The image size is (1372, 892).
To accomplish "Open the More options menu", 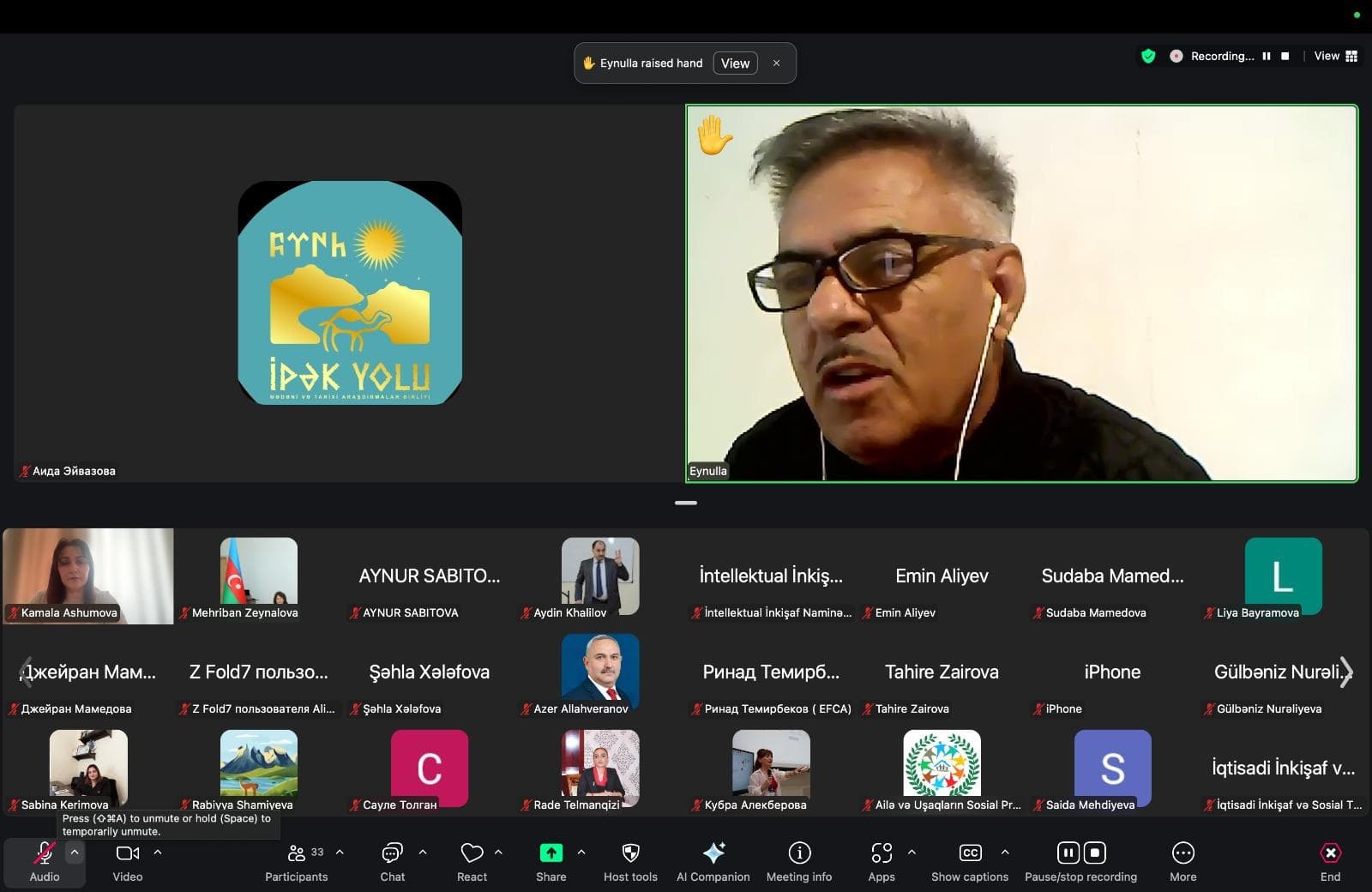I will (1182, 862).
